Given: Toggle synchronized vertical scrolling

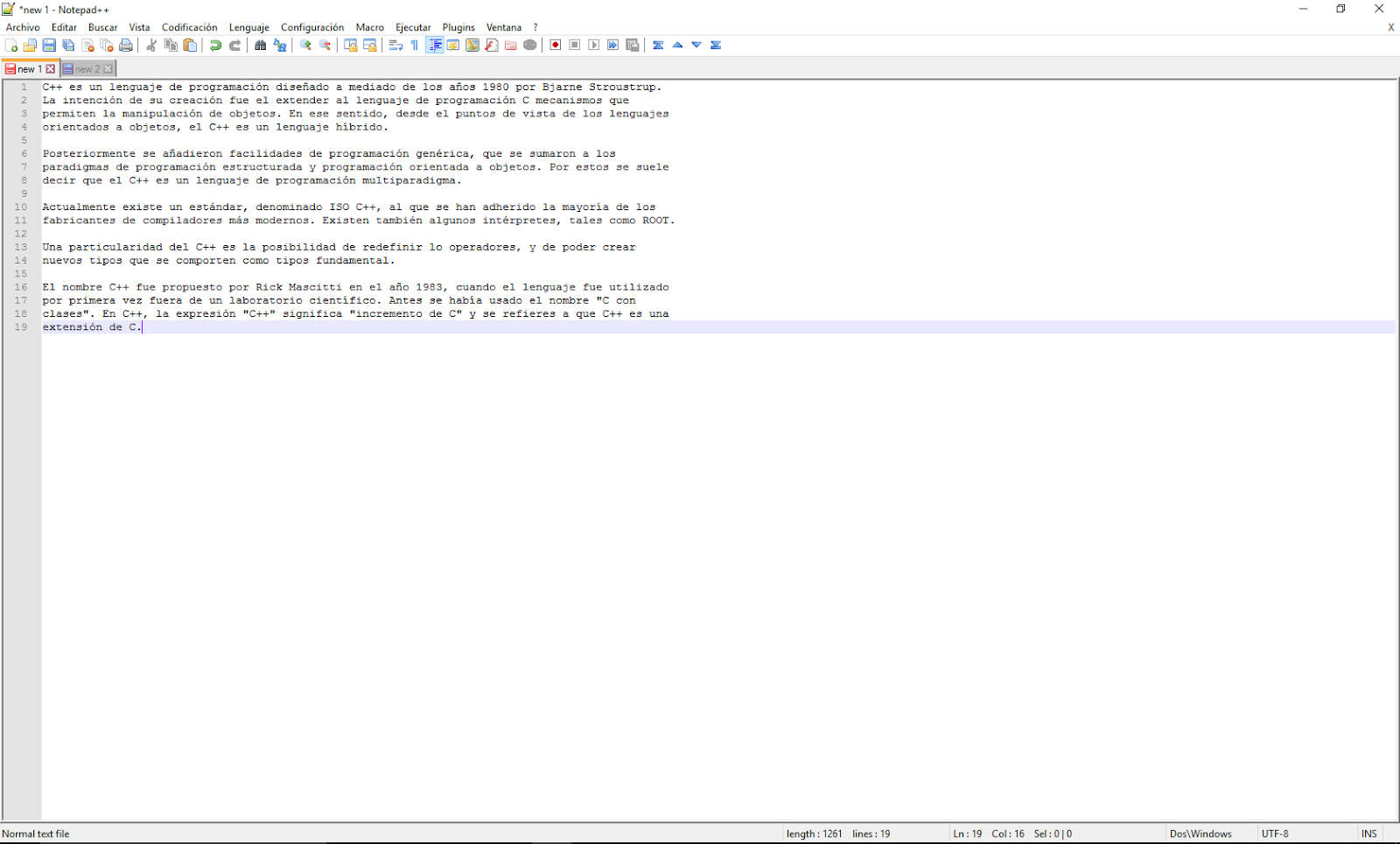Looking at the screenshot, I should coord(351,45).
